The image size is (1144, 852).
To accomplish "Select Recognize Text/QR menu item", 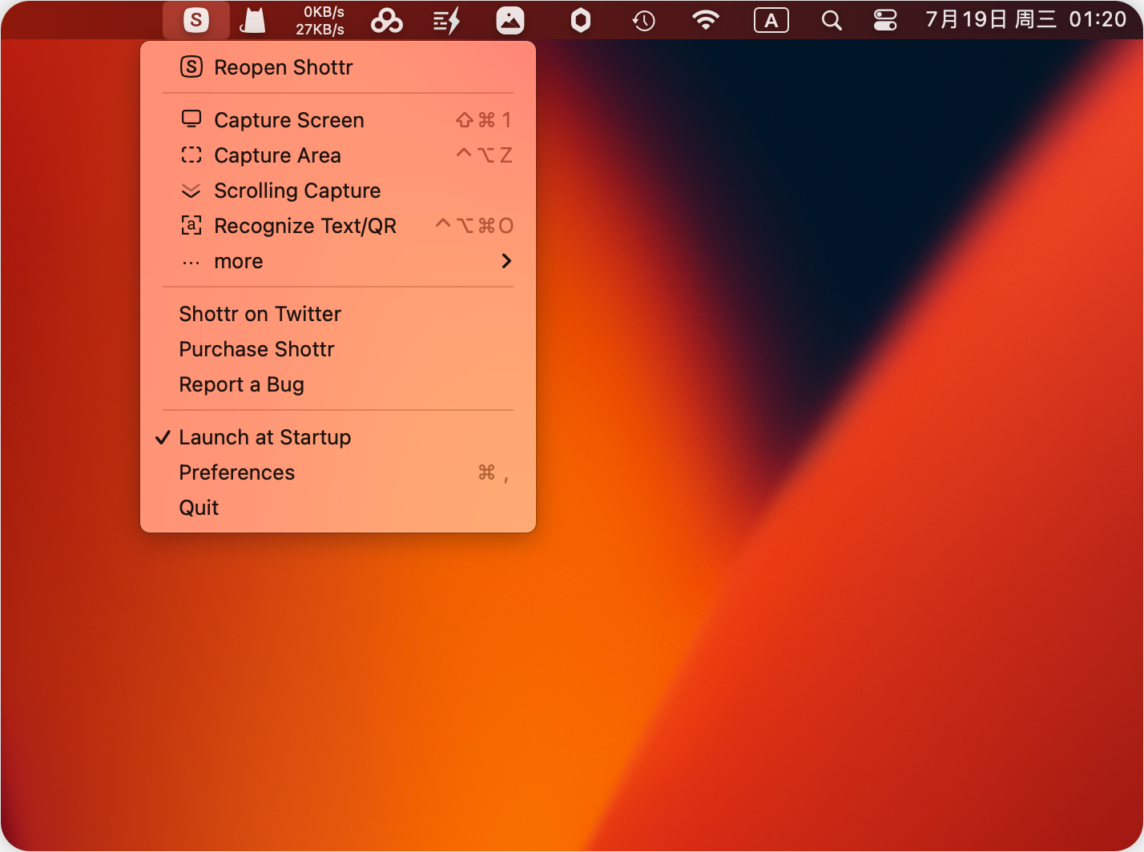I will click(338, 226).
